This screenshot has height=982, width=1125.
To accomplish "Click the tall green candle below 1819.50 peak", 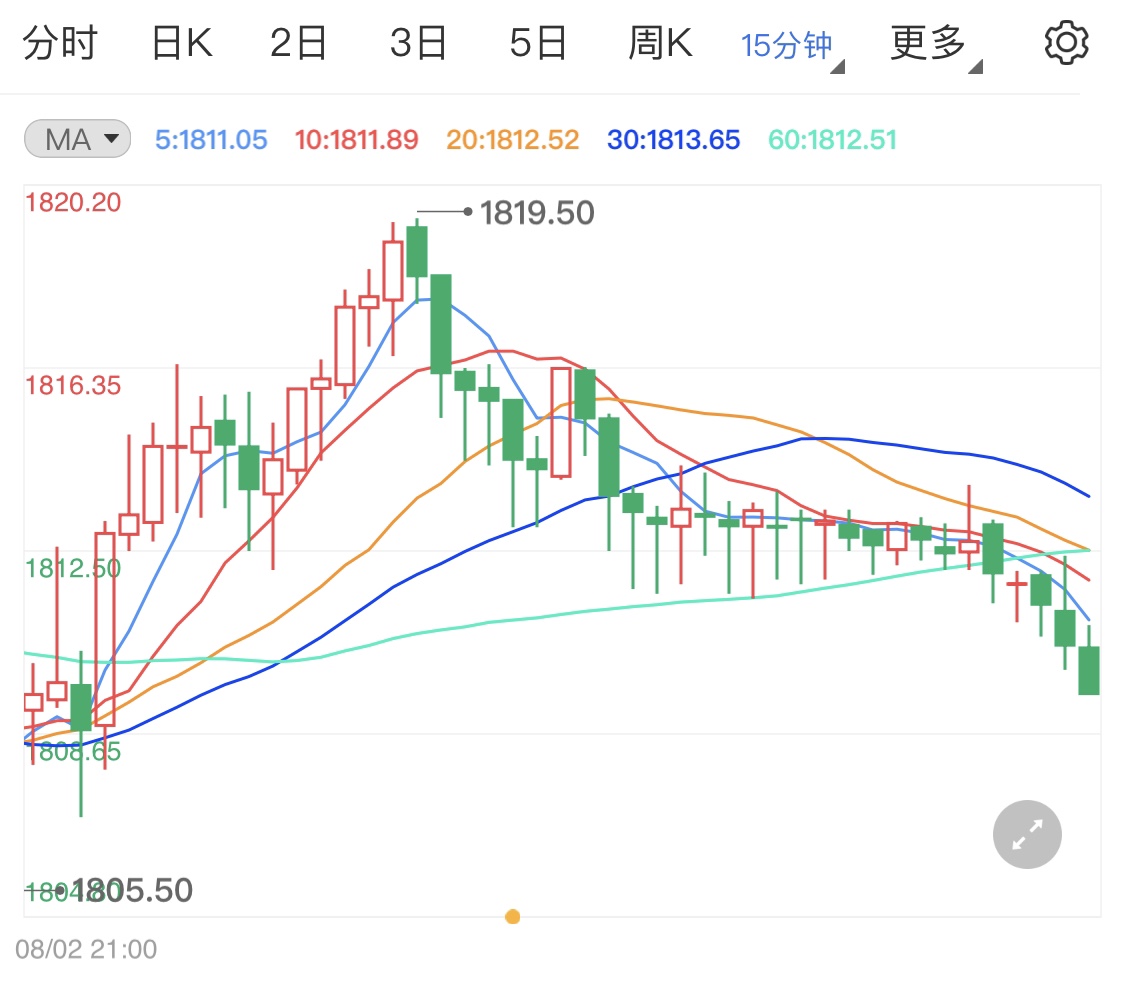I will pos(441,324).
